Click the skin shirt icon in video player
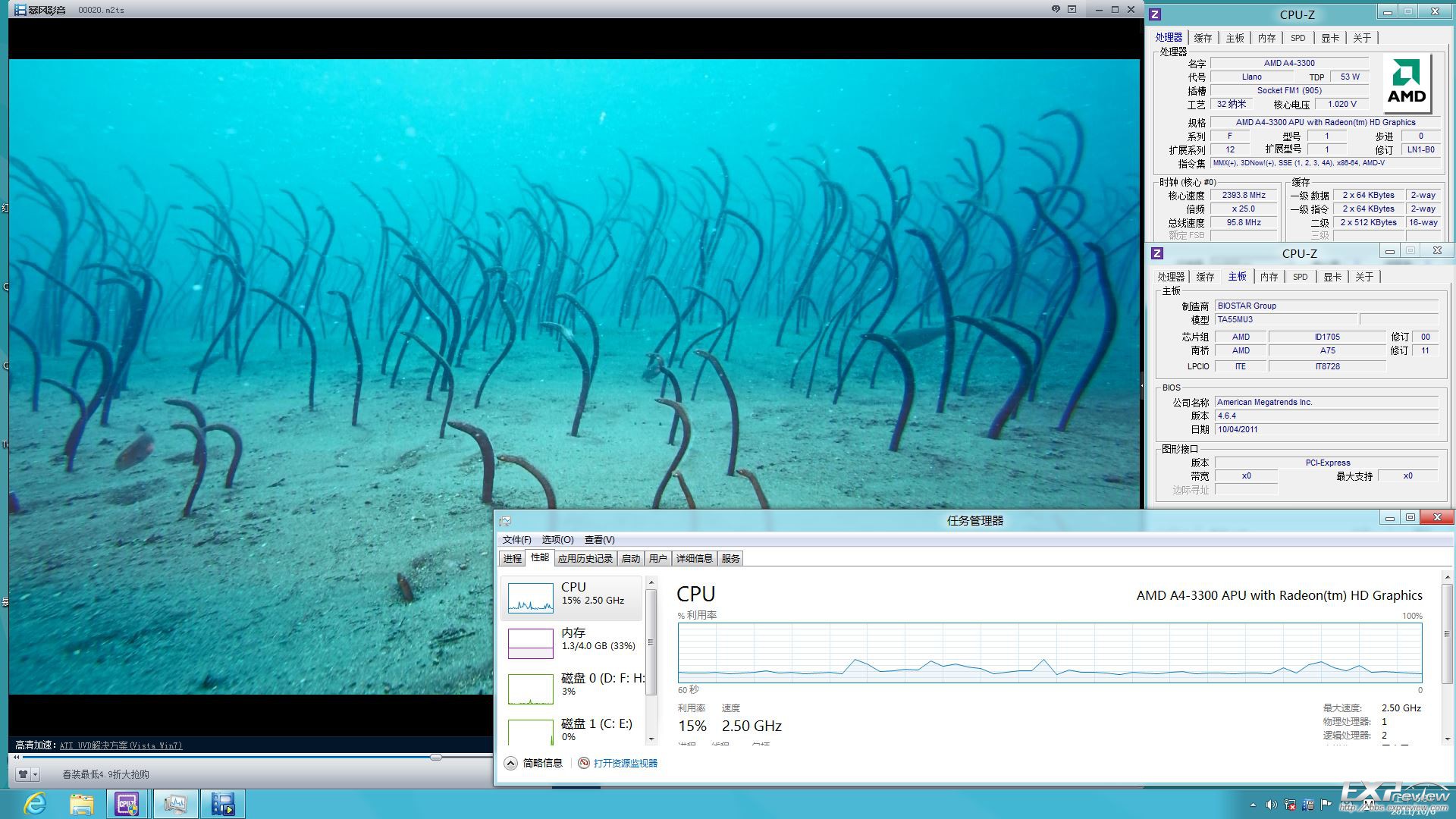The width and height of the screenshot is (1456, 819). coord(23,774)
